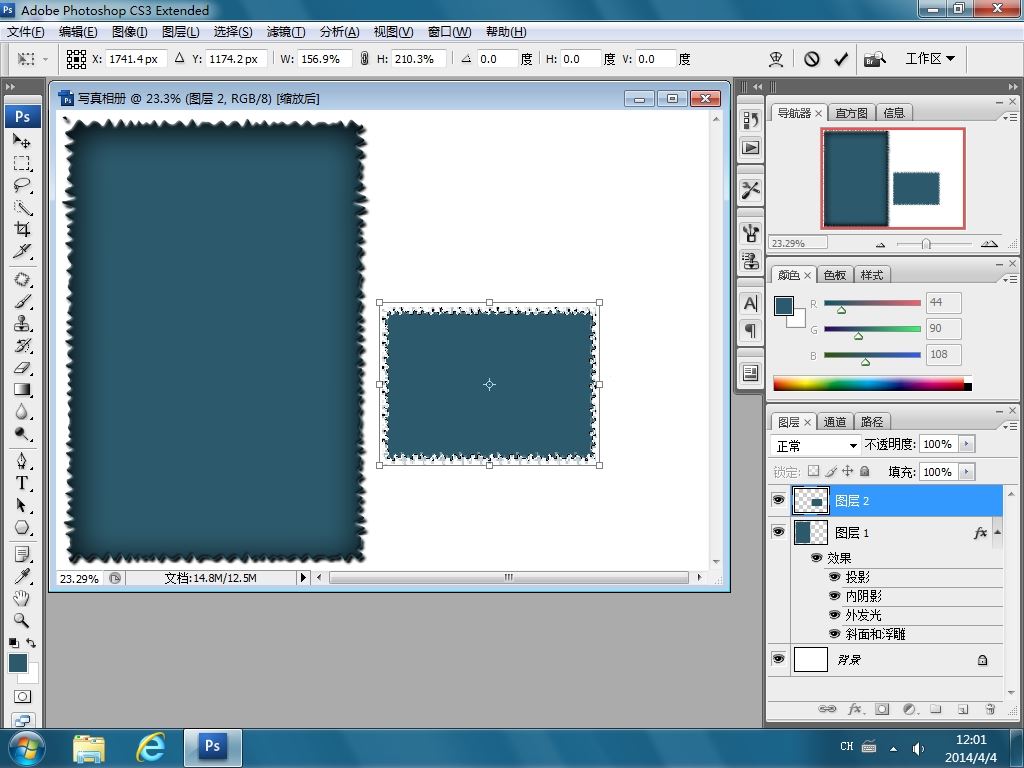The width and height of the screenshot is (1024, 768).
Task: Click the foreground color swatch in Color panel
Action: coord(784,305)
